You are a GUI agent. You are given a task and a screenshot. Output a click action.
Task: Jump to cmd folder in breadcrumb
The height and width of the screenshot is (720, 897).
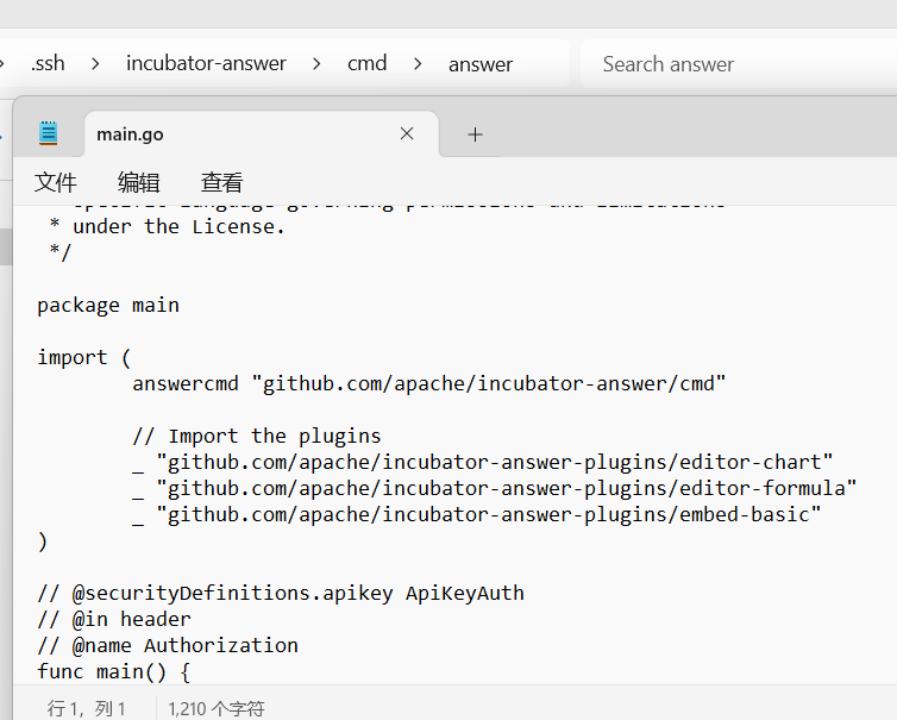(367, 64)
